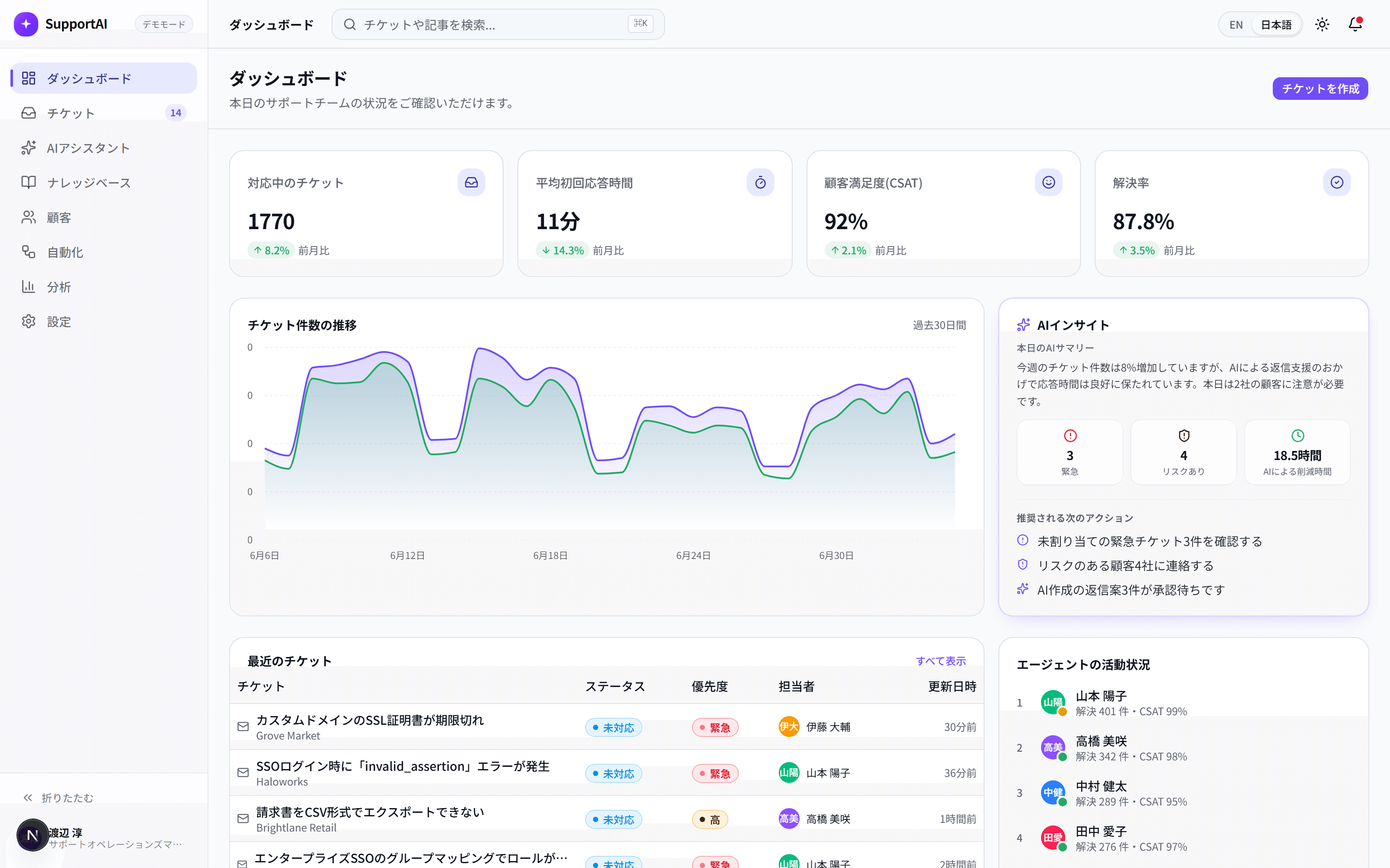The height and width of the screenshot is (868, 1390).
Task: Click mail icon of Brightlane Retail ticket
Action: pos(243,819)
